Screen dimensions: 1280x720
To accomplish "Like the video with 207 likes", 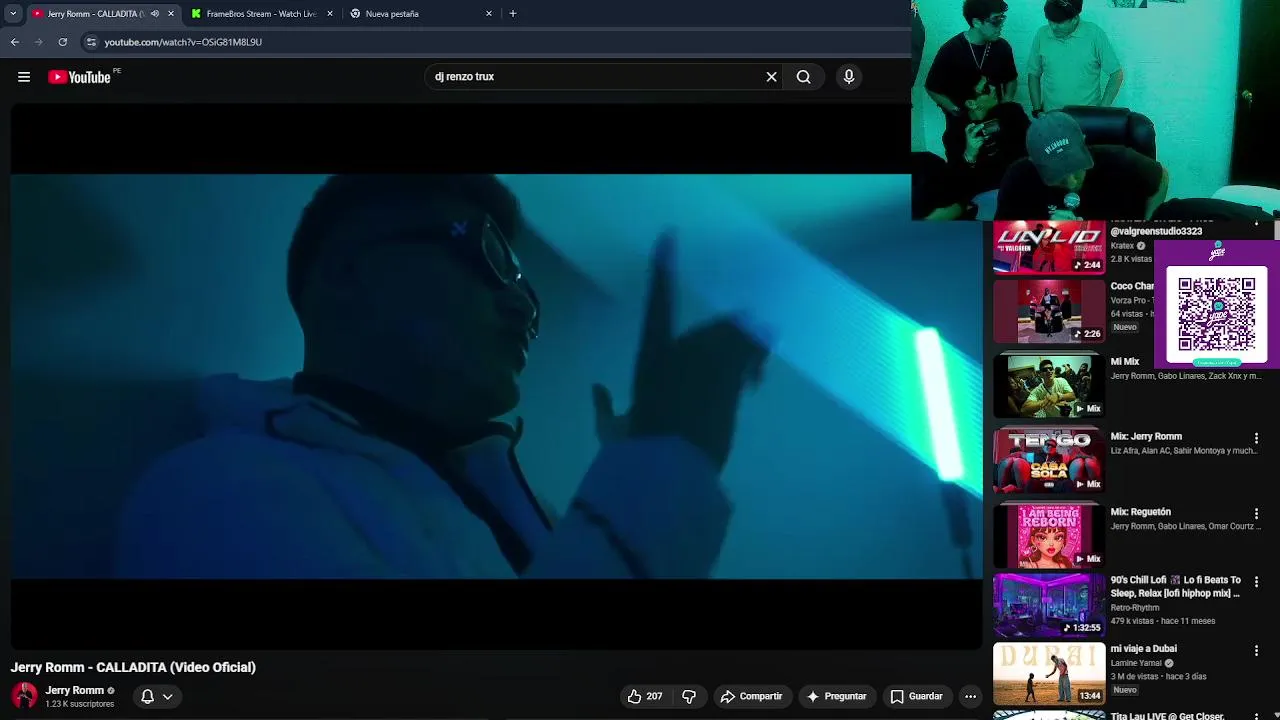I will pyautogui.click(x=644, y=696).
